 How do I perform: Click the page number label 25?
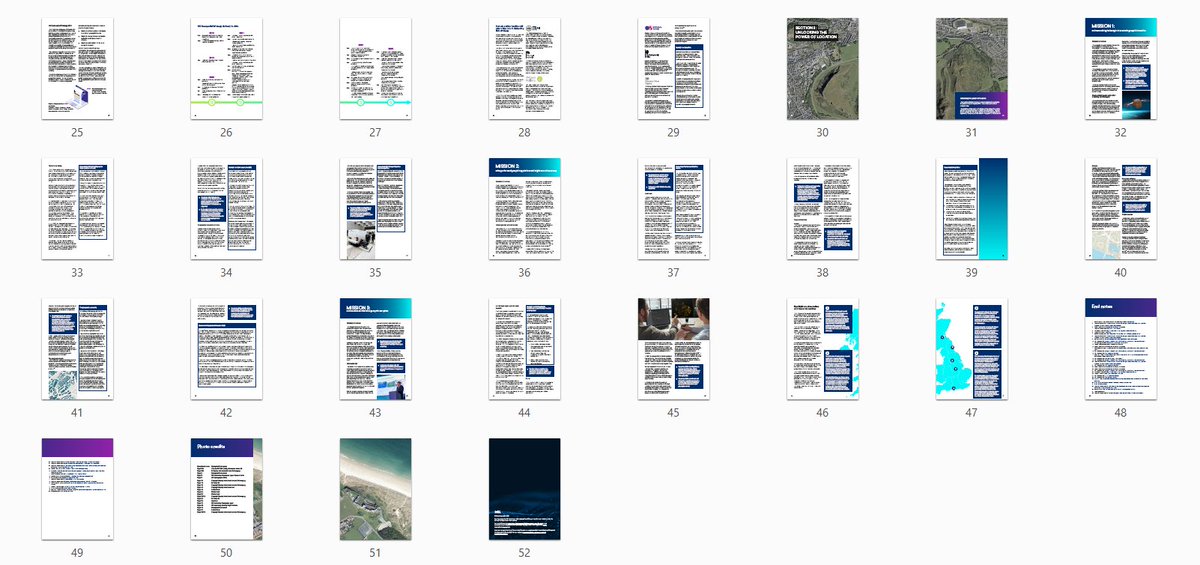click(x=77, y=132)
